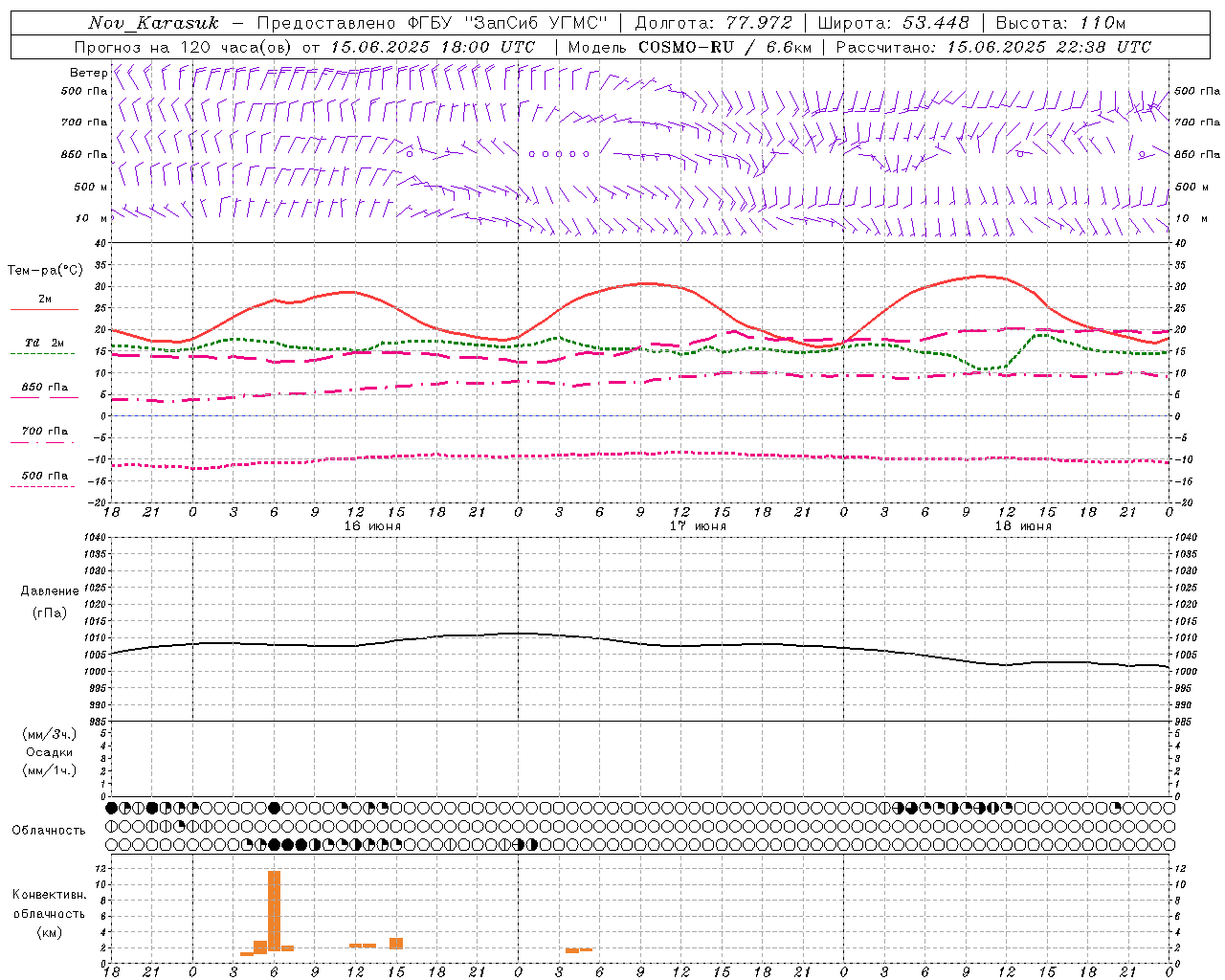This screenshot has height=980, width=1225.
Task: Click the Конвективн. label
Action: 49,895
